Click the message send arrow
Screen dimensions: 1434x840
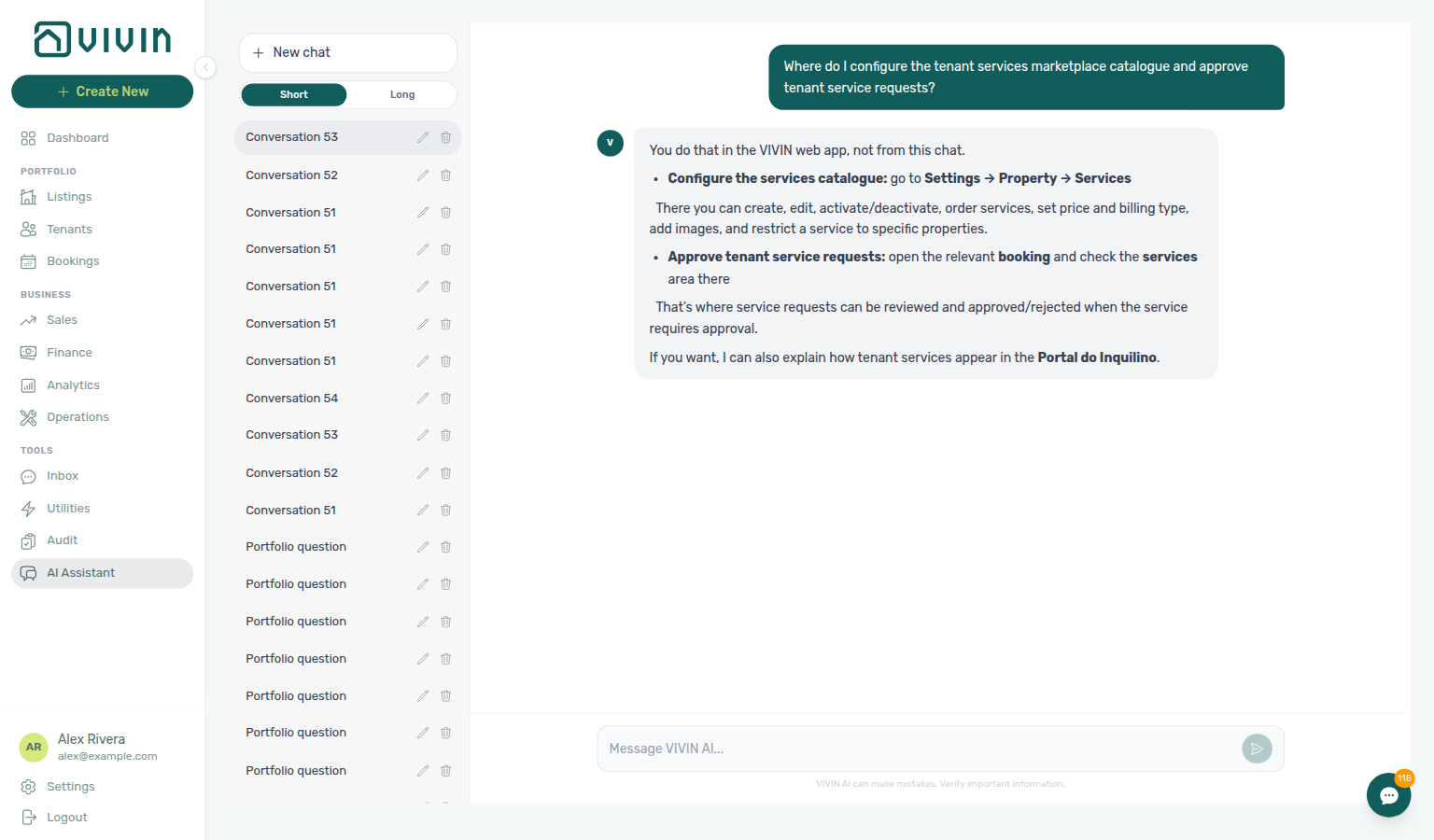point(1257,749)
